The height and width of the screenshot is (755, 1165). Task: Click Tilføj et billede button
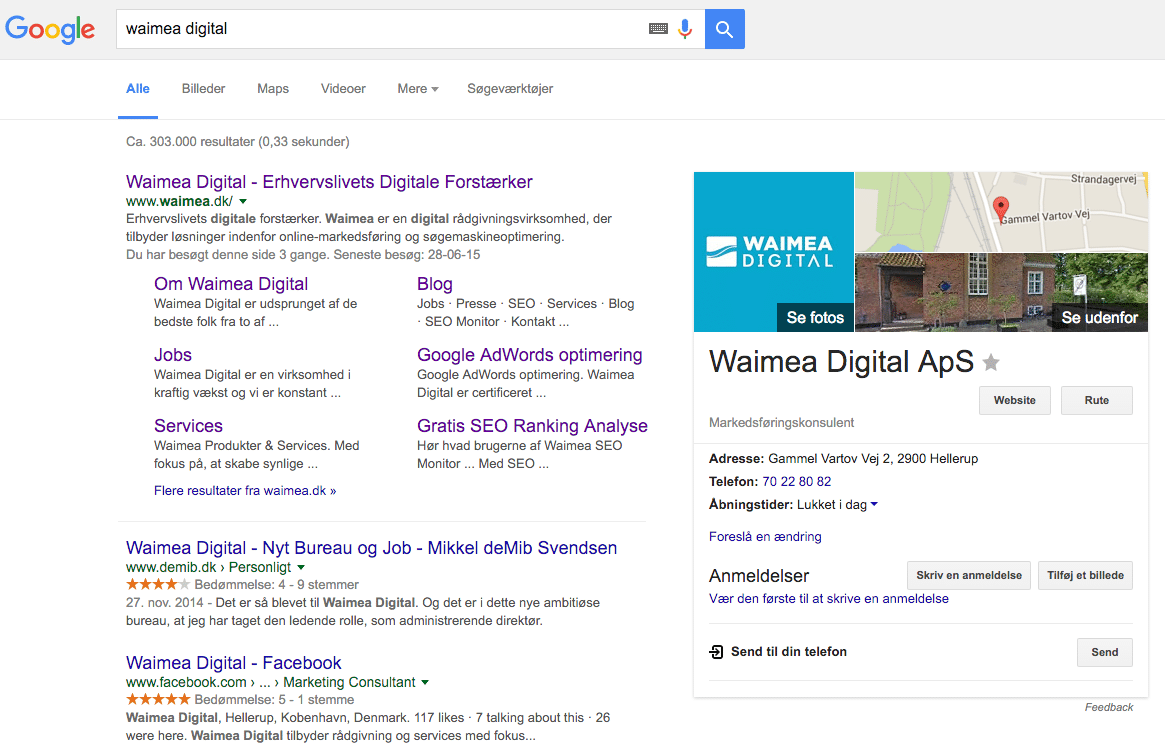coord(1085,575)
